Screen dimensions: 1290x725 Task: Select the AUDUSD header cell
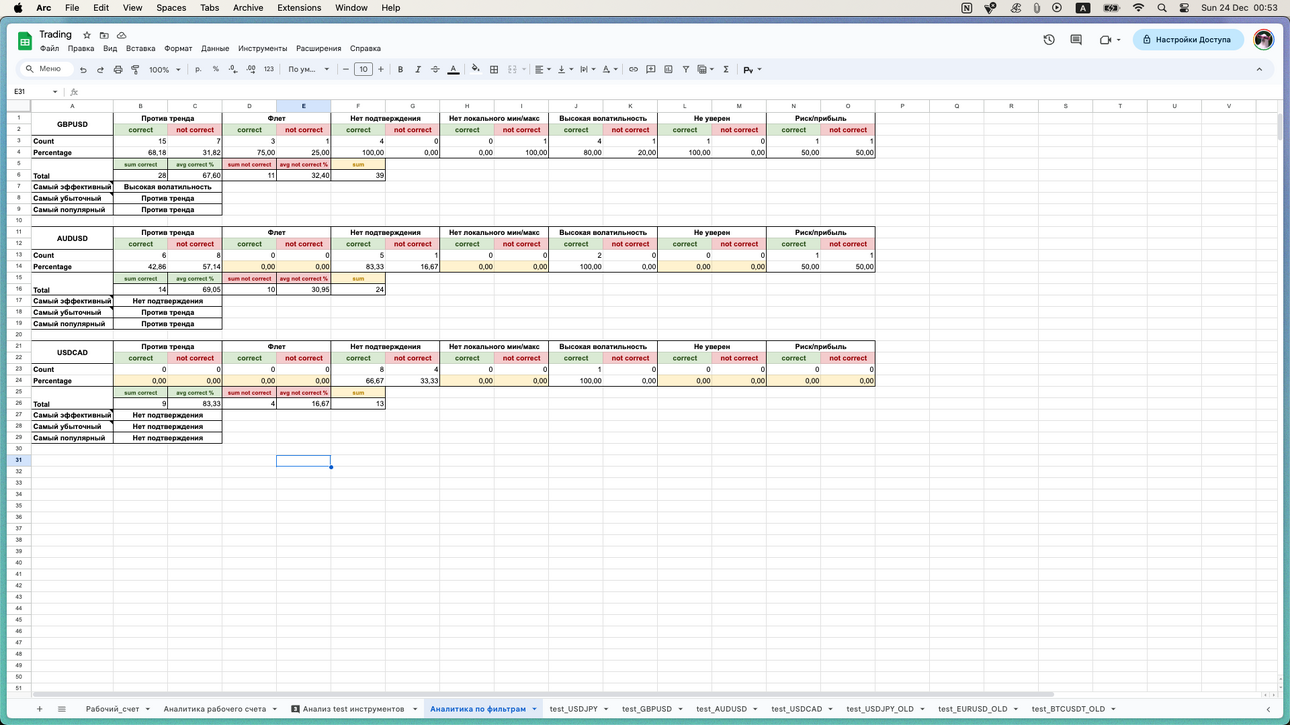click(72, 238)
